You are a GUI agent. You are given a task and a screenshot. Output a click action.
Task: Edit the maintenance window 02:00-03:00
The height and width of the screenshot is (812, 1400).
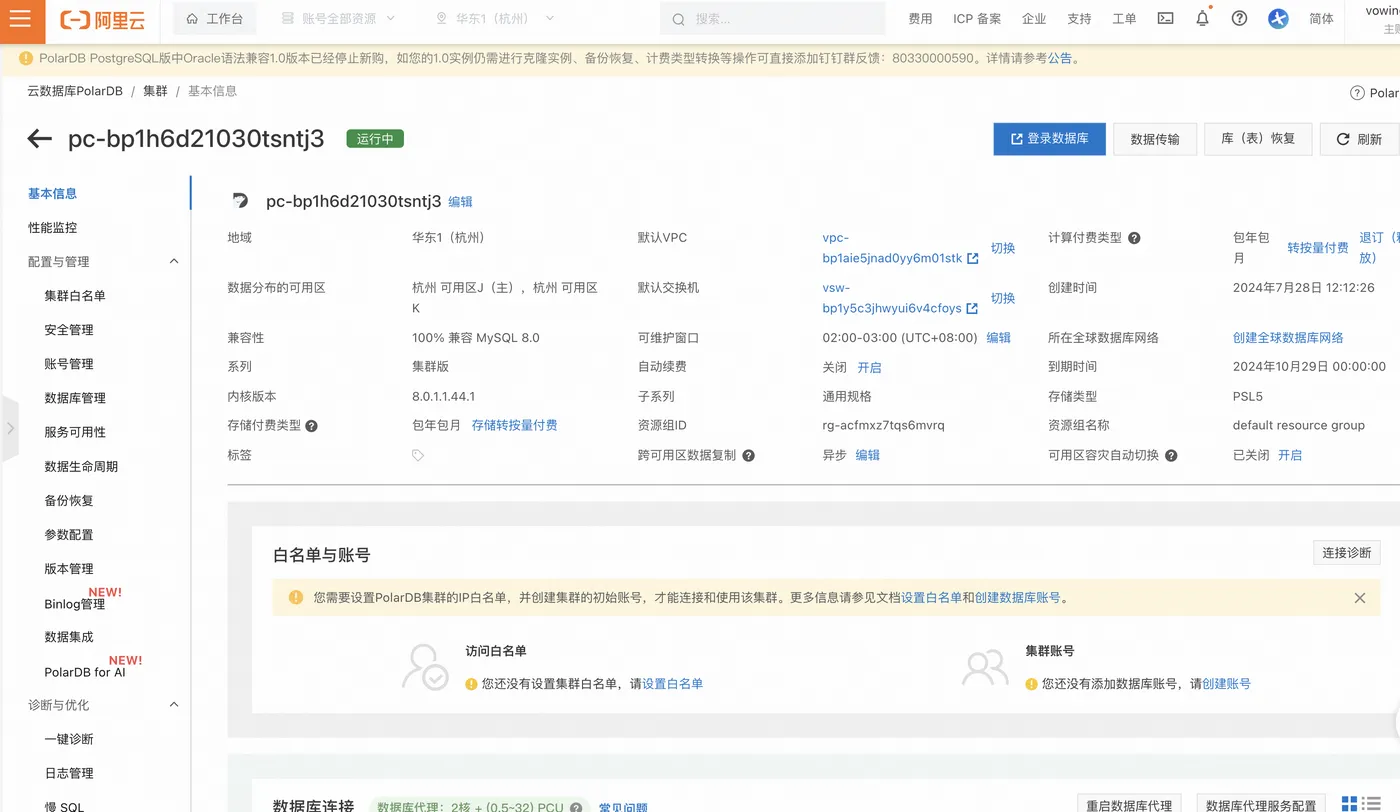998,338
